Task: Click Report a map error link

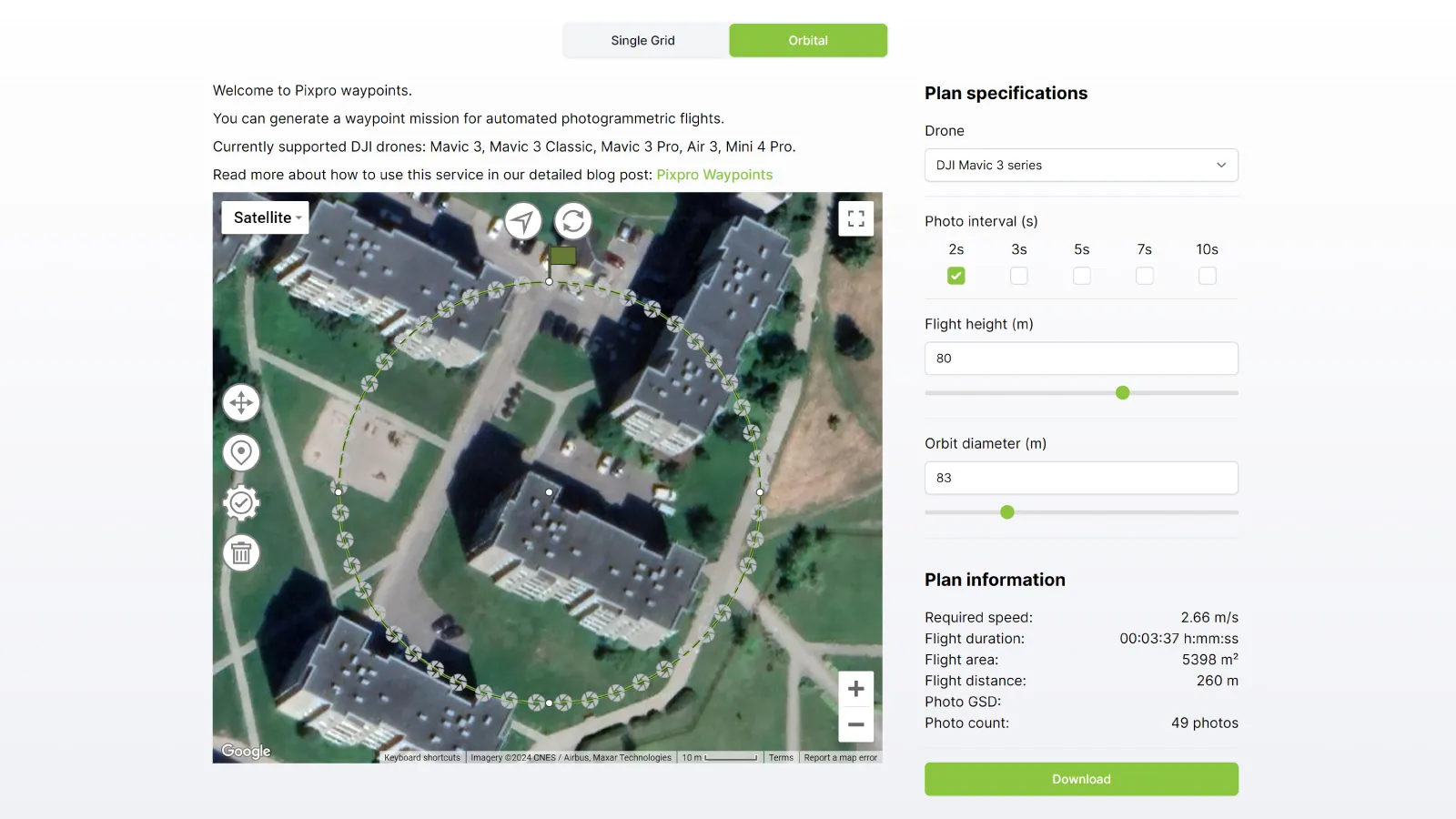Action: pos(841,757)
